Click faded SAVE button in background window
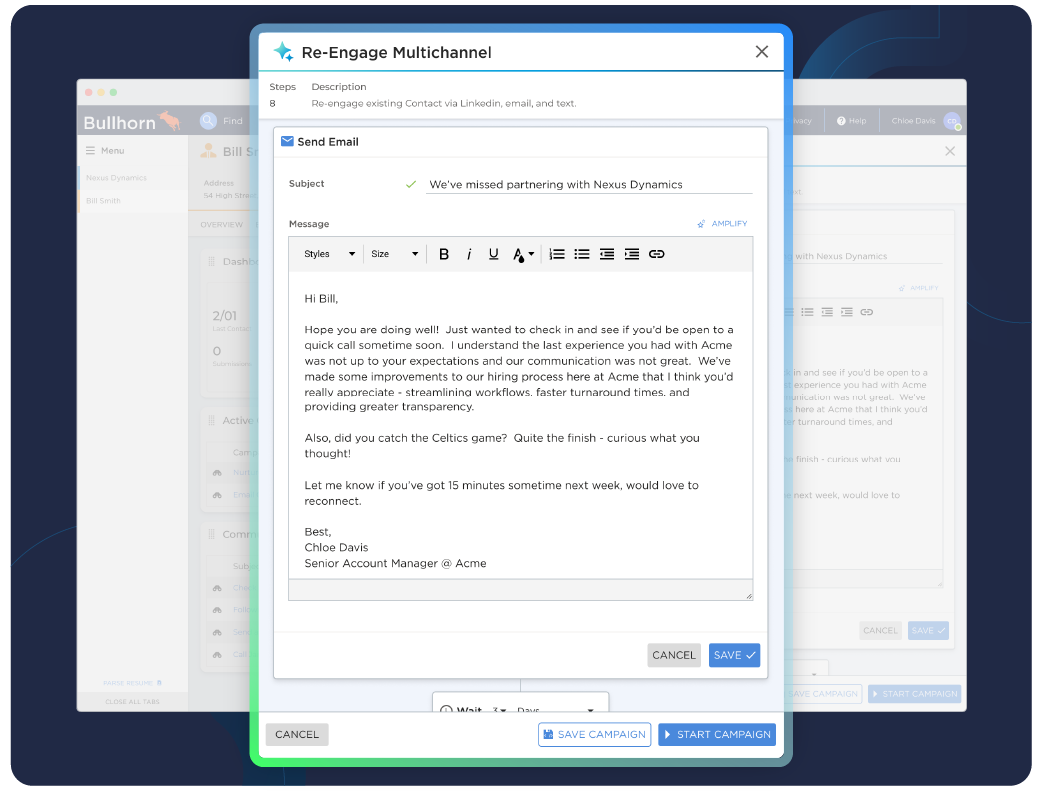The width and height of the screenshot is (1043, 791). (x=928, y=631)
